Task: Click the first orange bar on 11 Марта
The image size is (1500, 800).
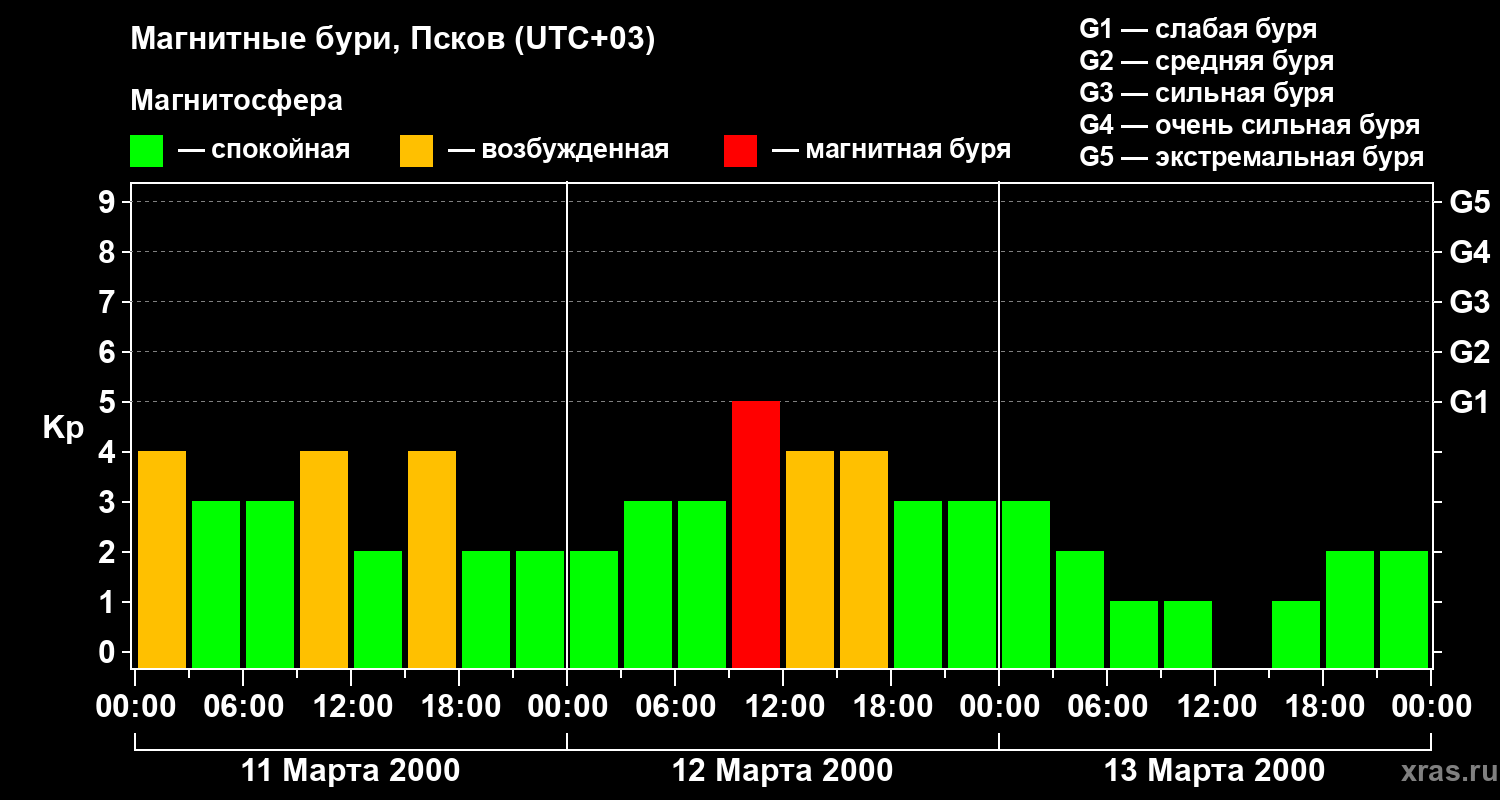Action: [x=162, y=559]
